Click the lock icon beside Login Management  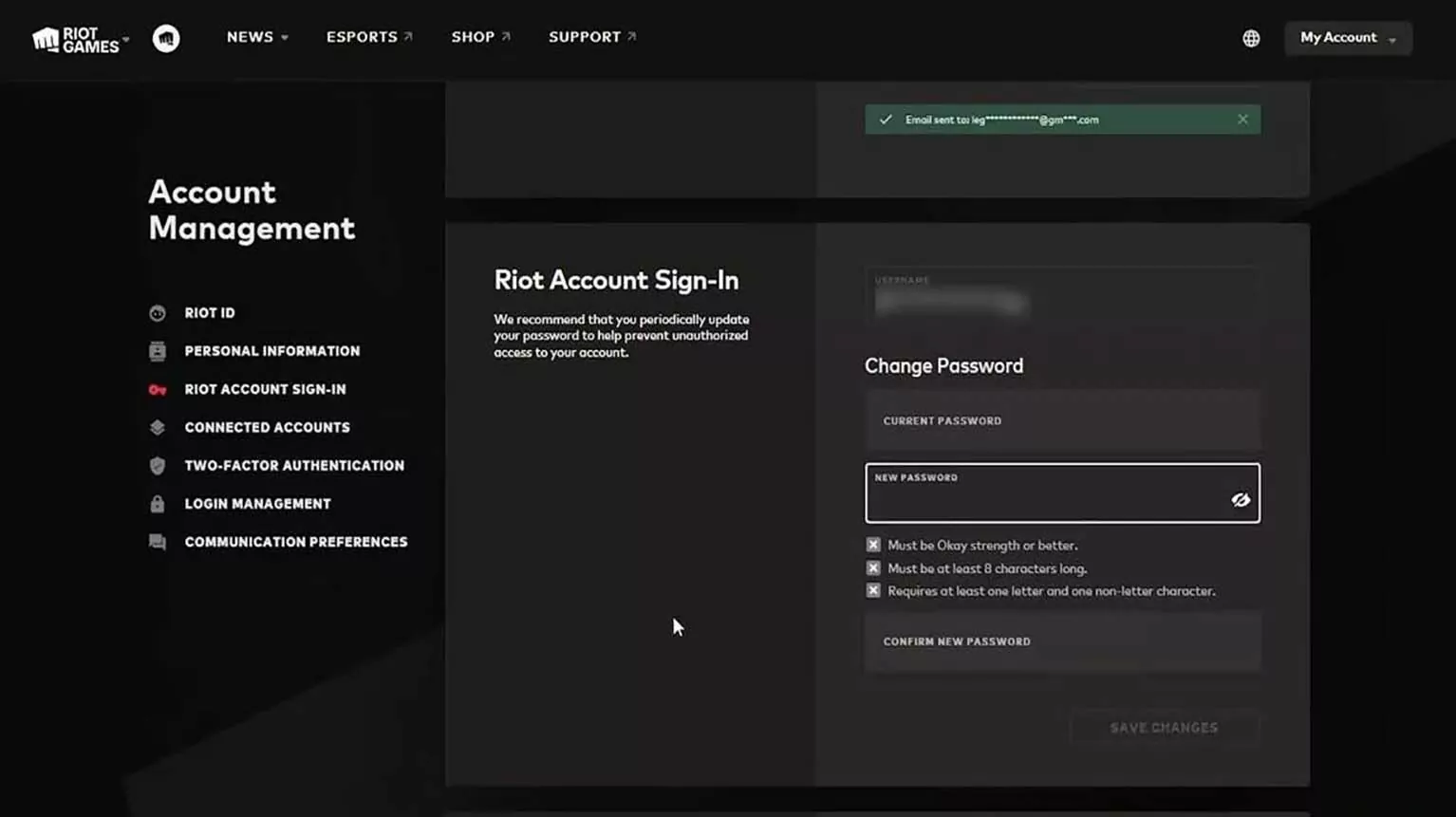[158, 503]
